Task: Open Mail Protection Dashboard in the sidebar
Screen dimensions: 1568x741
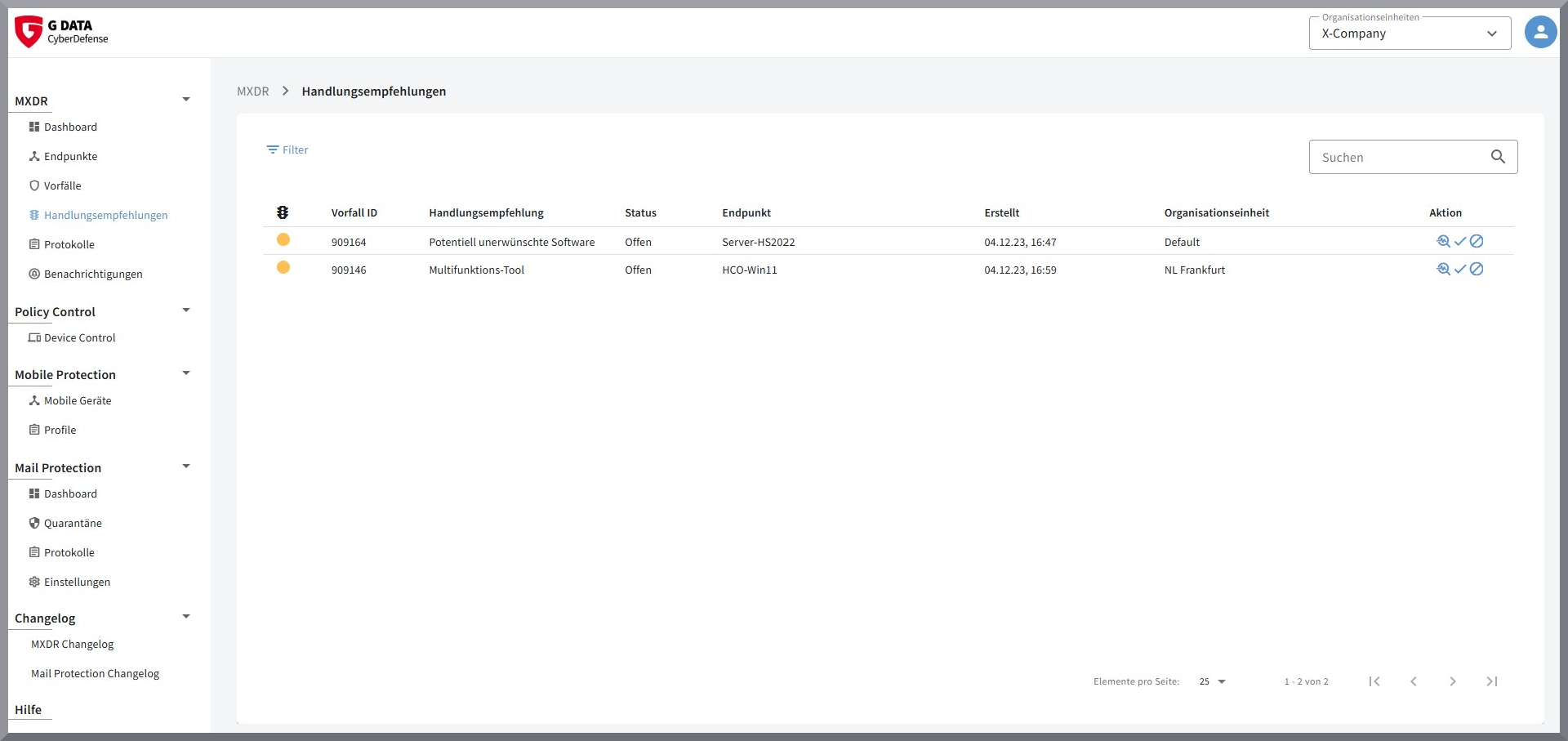Action: [63, 493]
